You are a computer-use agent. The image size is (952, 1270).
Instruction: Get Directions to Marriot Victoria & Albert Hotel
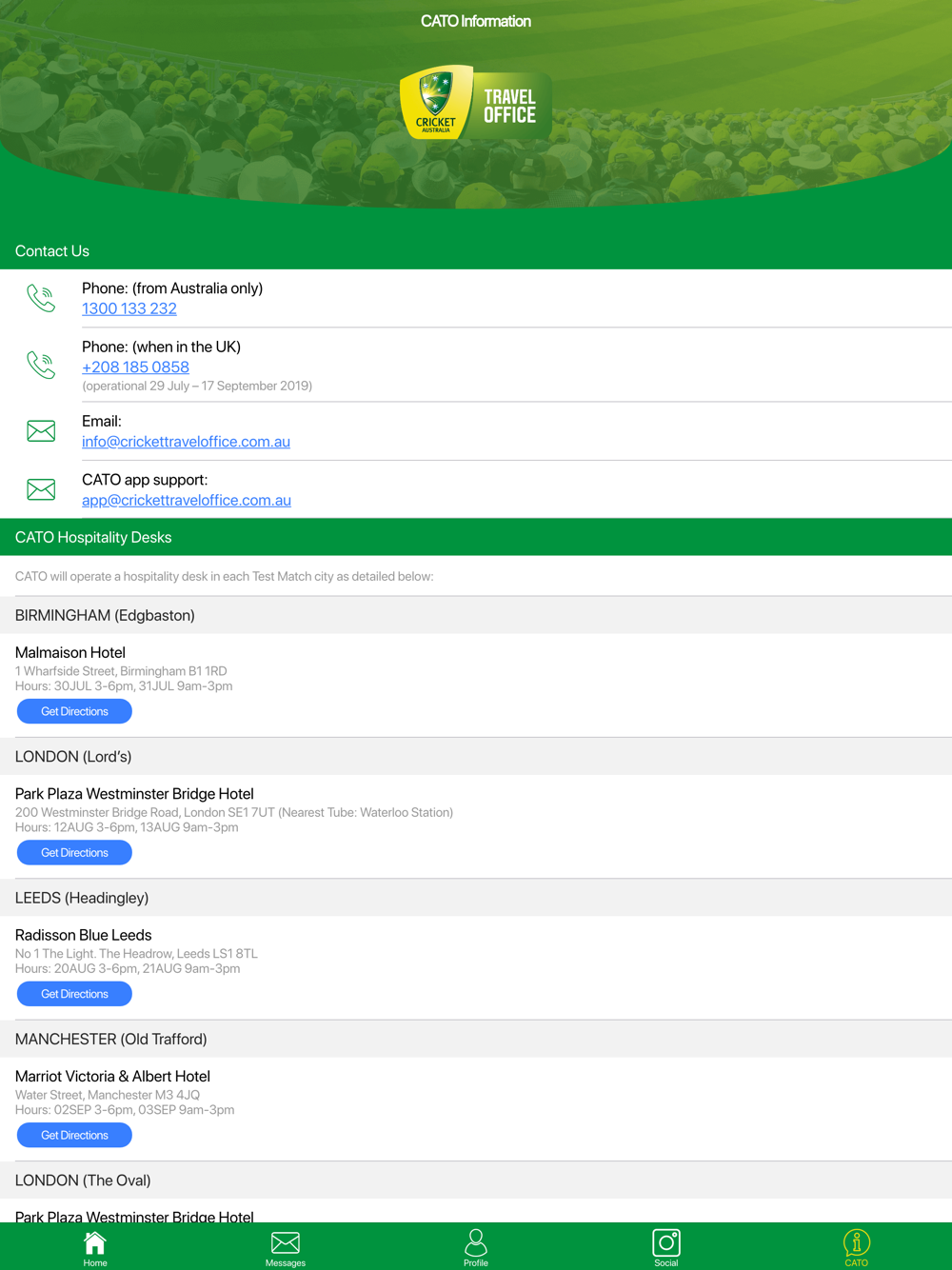(x=74, y=1135)
